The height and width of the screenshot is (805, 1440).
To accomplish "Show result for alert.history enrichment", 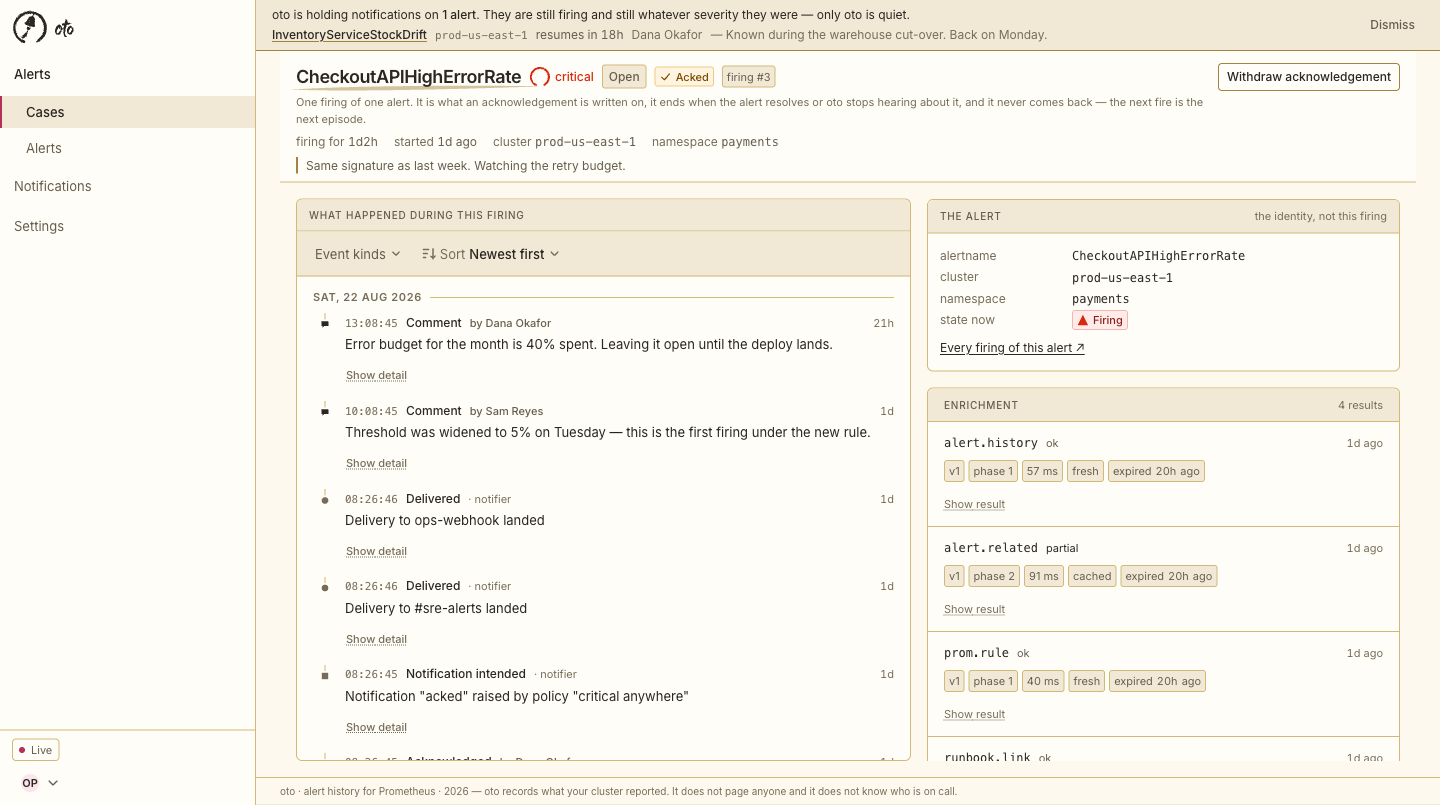I will click(974, 504).
